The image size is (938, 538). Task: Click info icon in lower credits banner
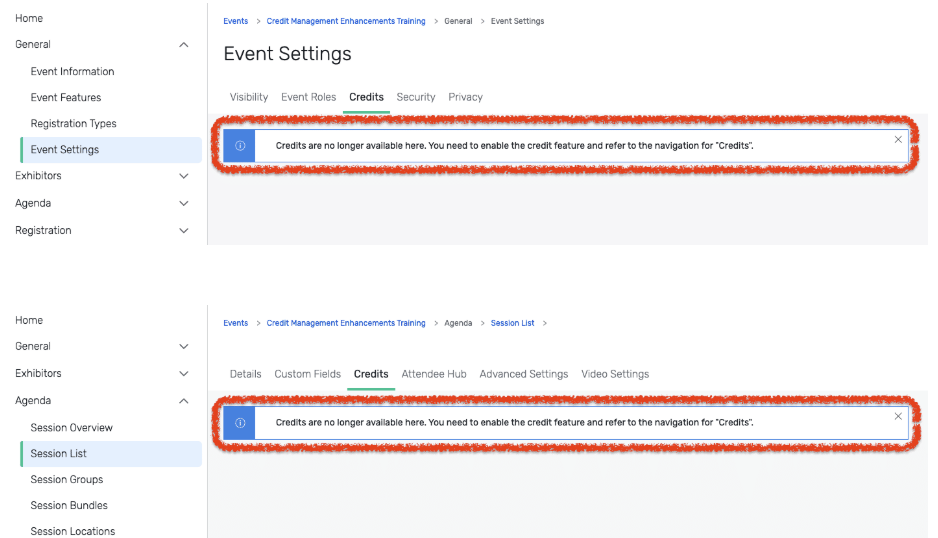(x=240, y=423)
